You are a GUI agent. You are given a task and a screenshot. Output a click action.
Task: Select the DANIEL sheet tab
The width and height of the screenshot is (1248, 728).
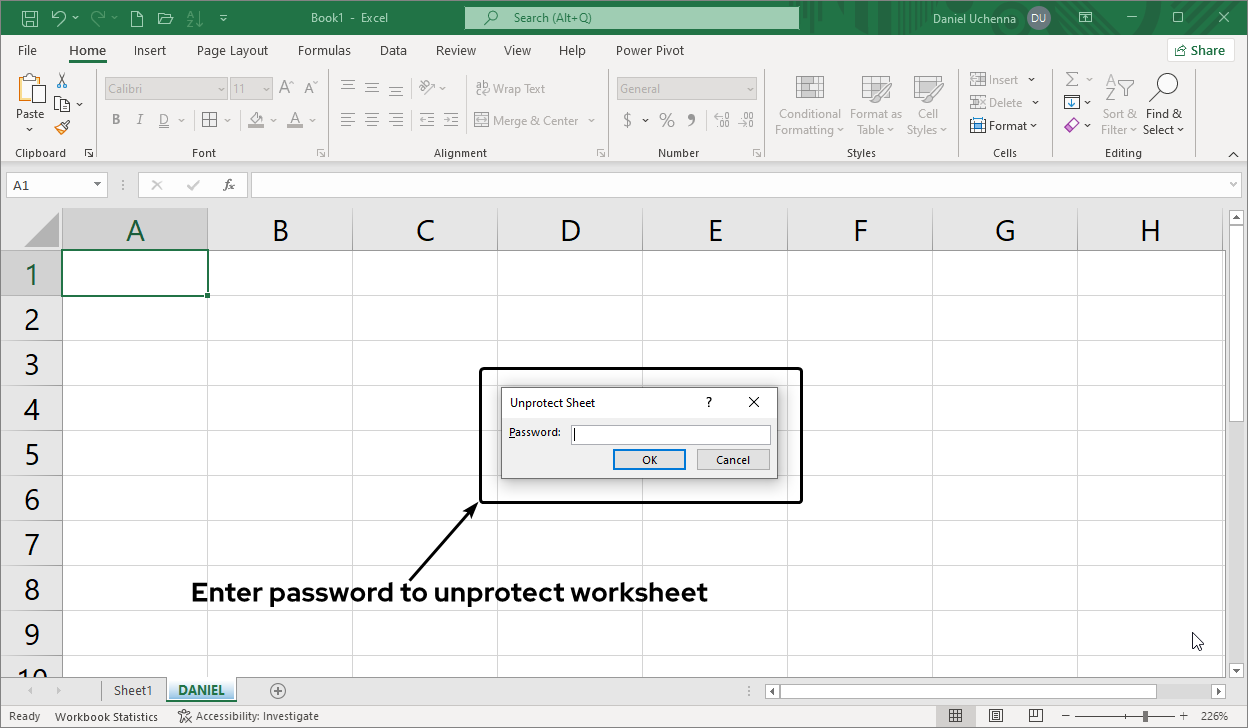tap(201, 690)
